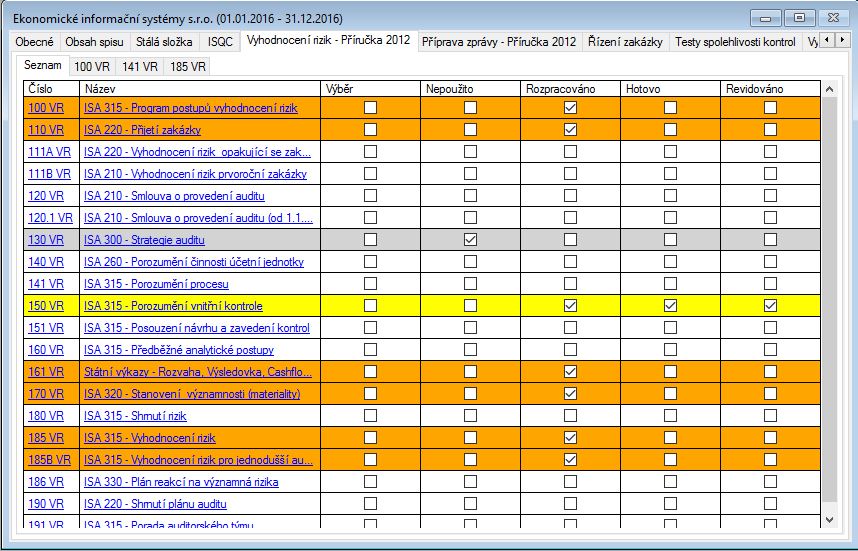Minimize the Ekonomické informační systémy window
Screen dimensions: 858x551
coord(766,18)
